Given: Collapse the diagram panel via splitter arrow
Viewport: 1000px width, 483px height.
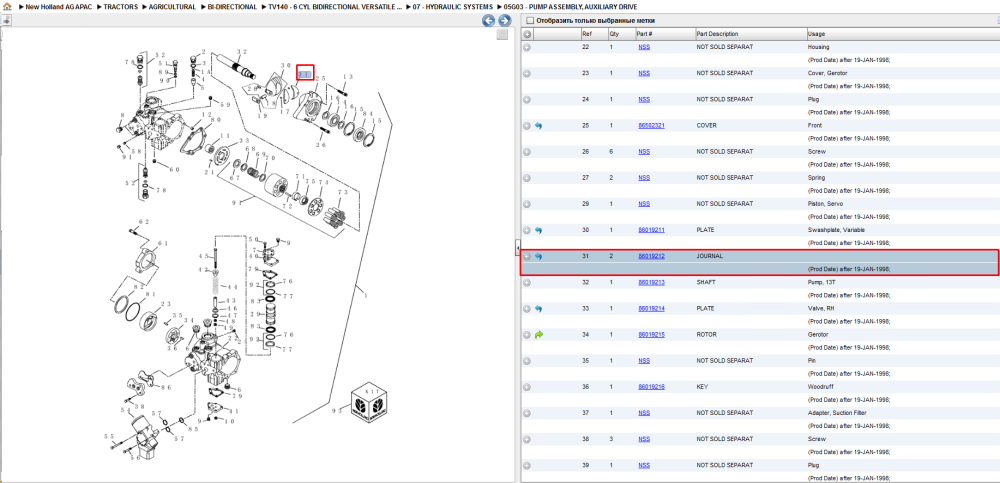Looking at the screenshot, I should (x=518, y=248).
